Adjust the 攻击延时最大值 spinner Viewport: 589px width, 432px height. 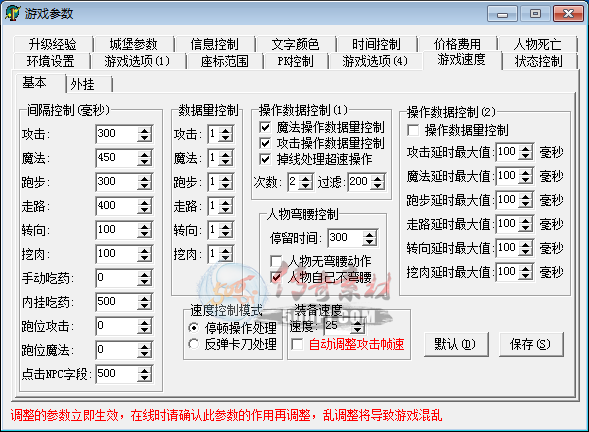coord(526,152)
